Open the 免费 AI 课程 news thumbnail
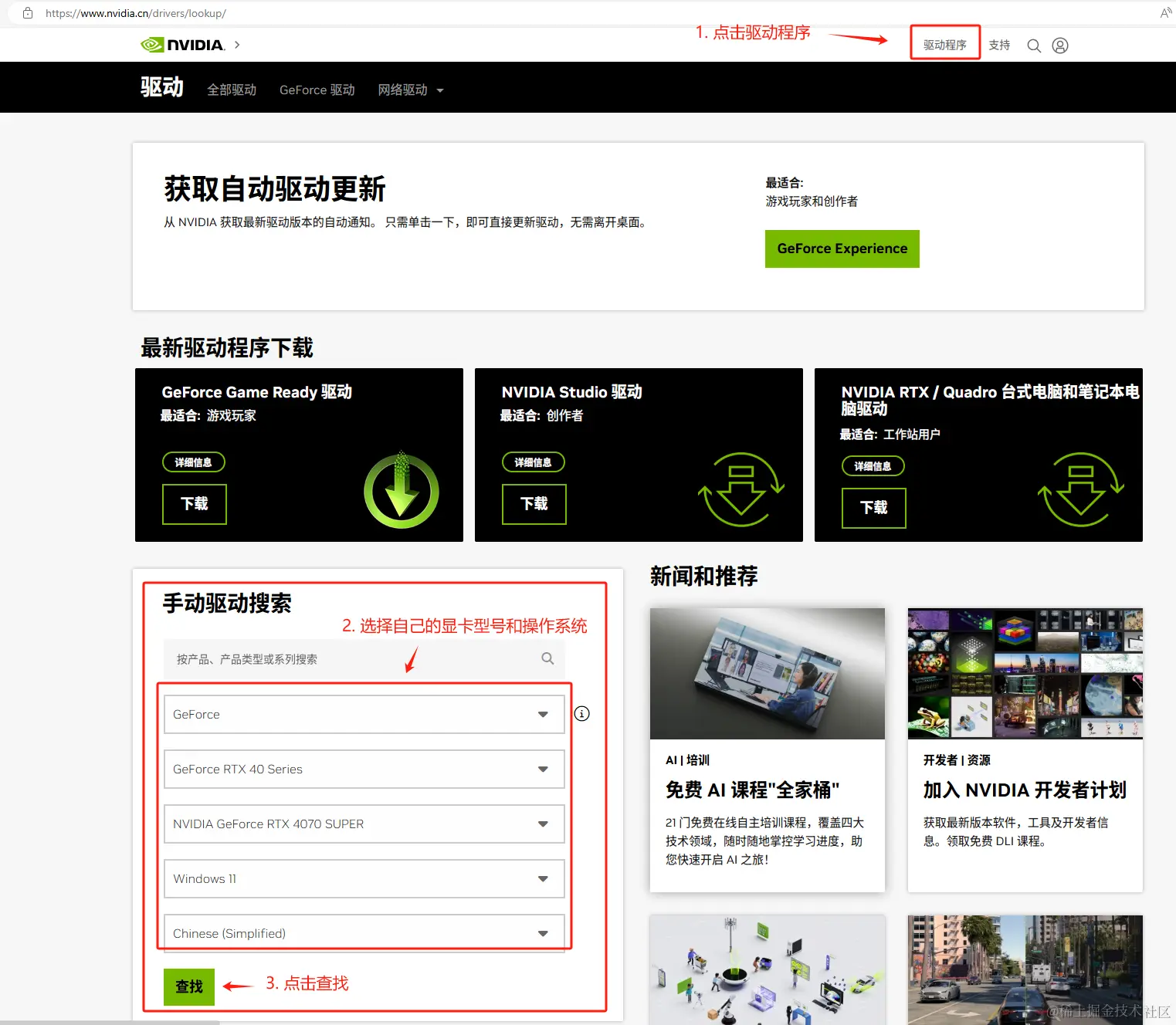1176x1025 pixels. pos(767,673)
